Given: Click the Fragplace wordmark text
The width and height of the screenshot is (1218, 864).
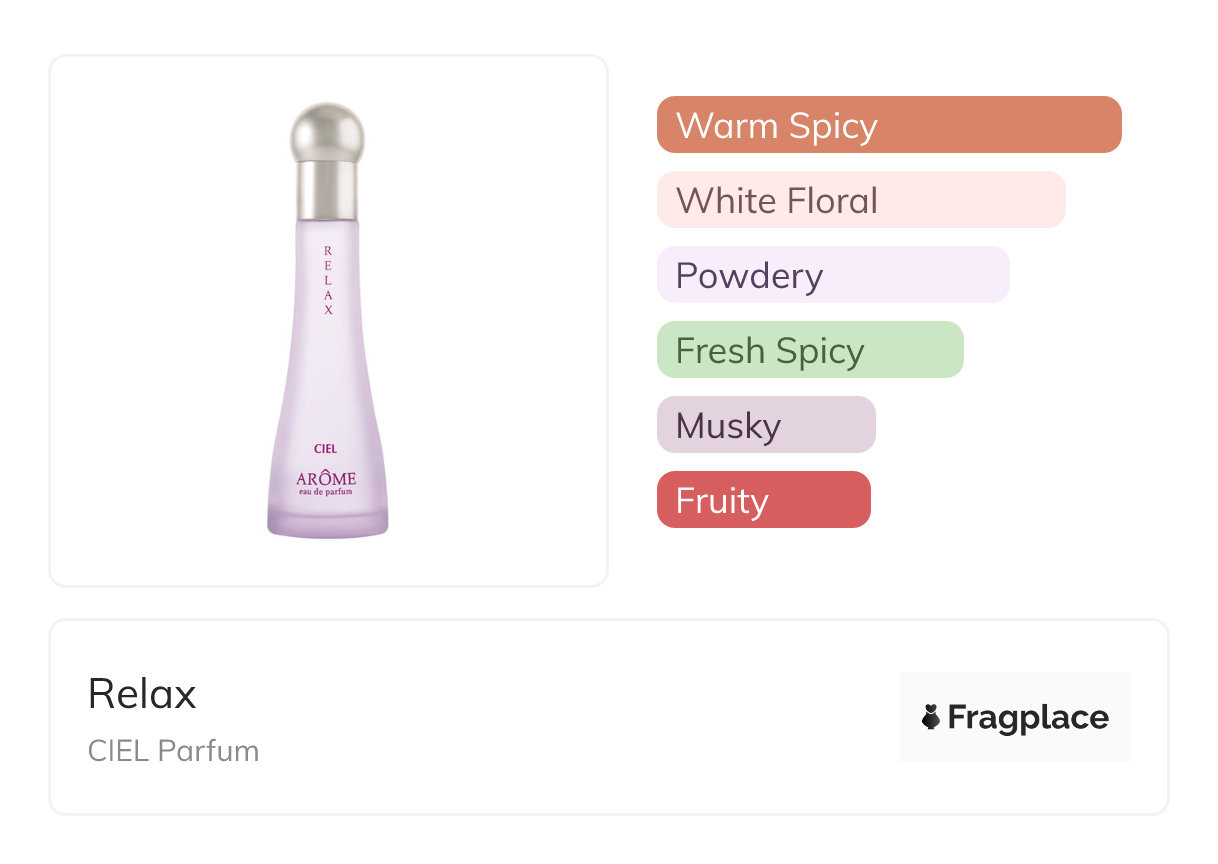Looking at the screenshot, I should pos(1028,717).
